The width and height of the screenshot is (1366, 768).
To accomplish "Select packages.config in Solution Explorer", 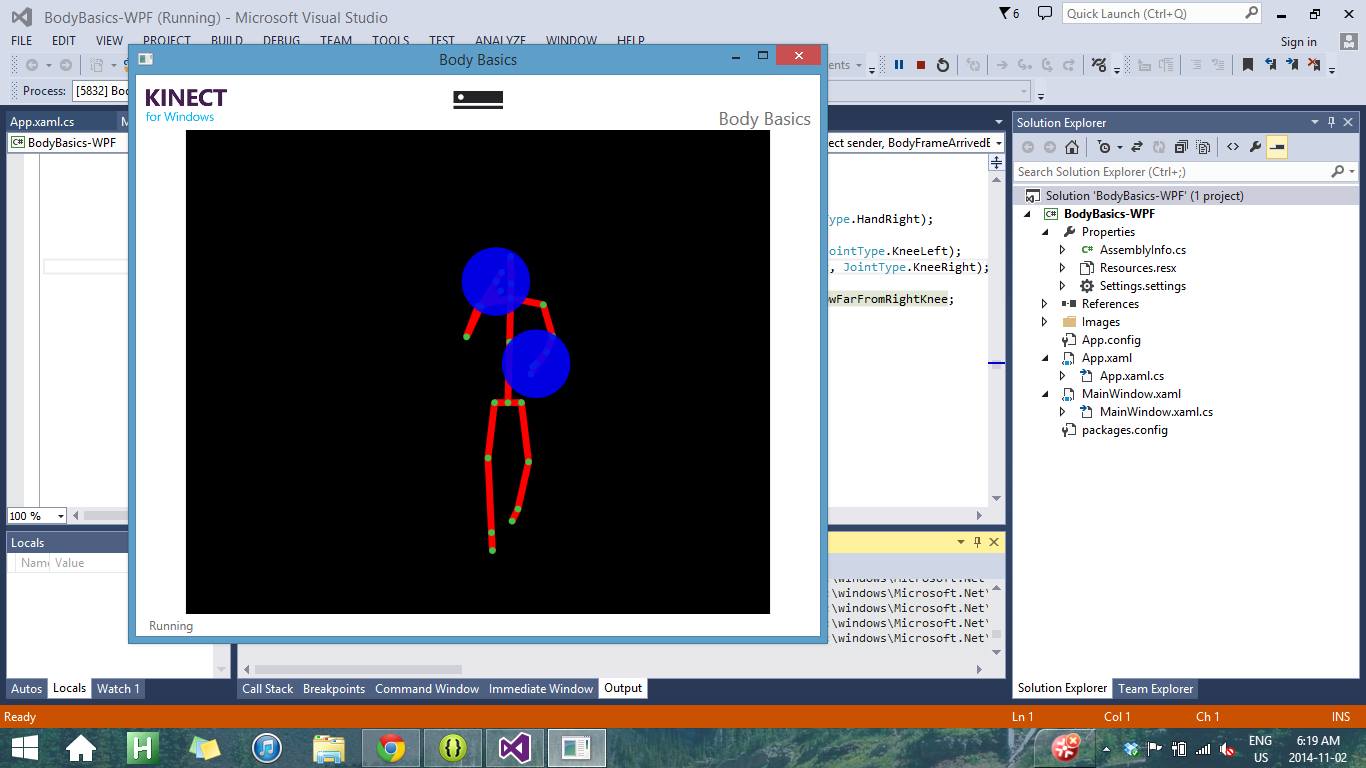I will pos(1124,430).
